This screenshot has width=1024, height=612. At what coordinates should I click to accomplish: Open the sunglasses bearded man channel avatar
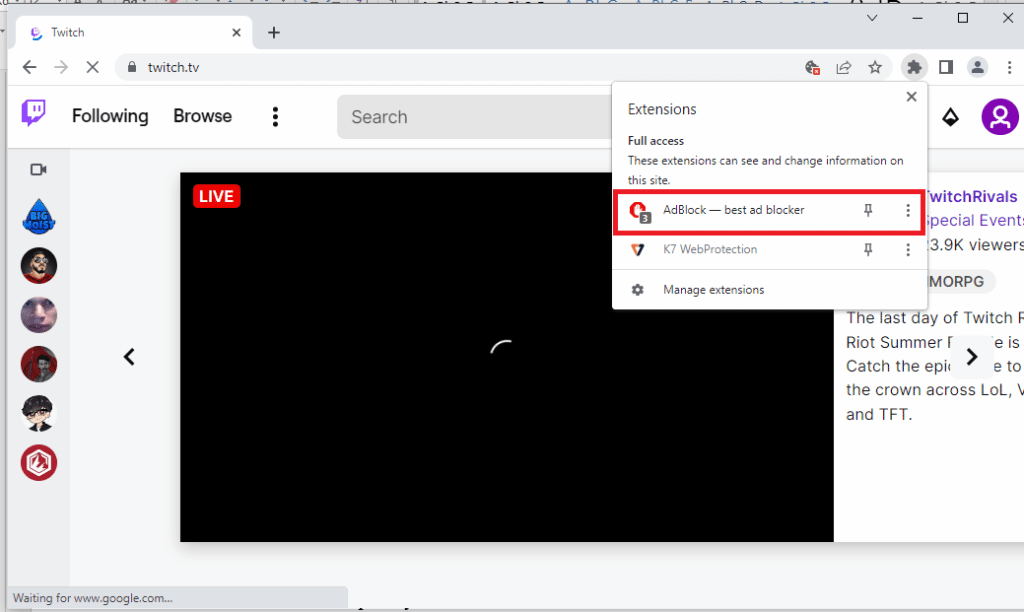39,265
